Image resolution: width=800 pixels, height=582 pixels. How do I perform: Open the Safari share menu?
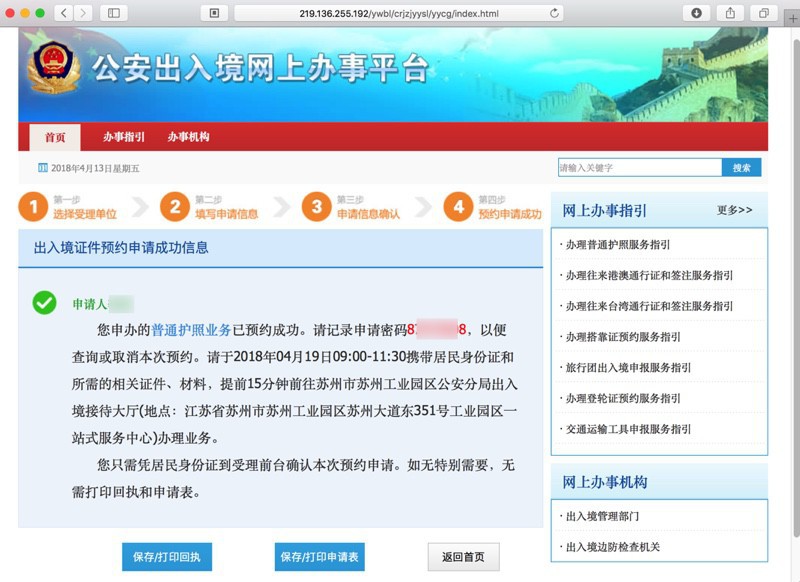pyautogui.click(x=730, y=13)
